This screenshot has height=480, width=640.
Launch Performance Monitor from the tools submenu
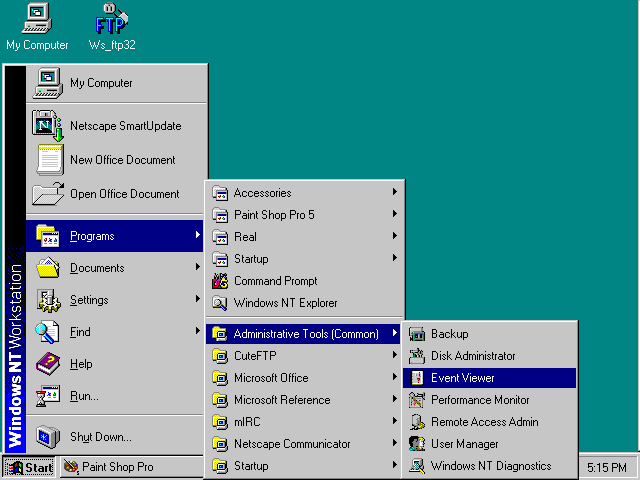pyautogui.click(x=489, y=400)
